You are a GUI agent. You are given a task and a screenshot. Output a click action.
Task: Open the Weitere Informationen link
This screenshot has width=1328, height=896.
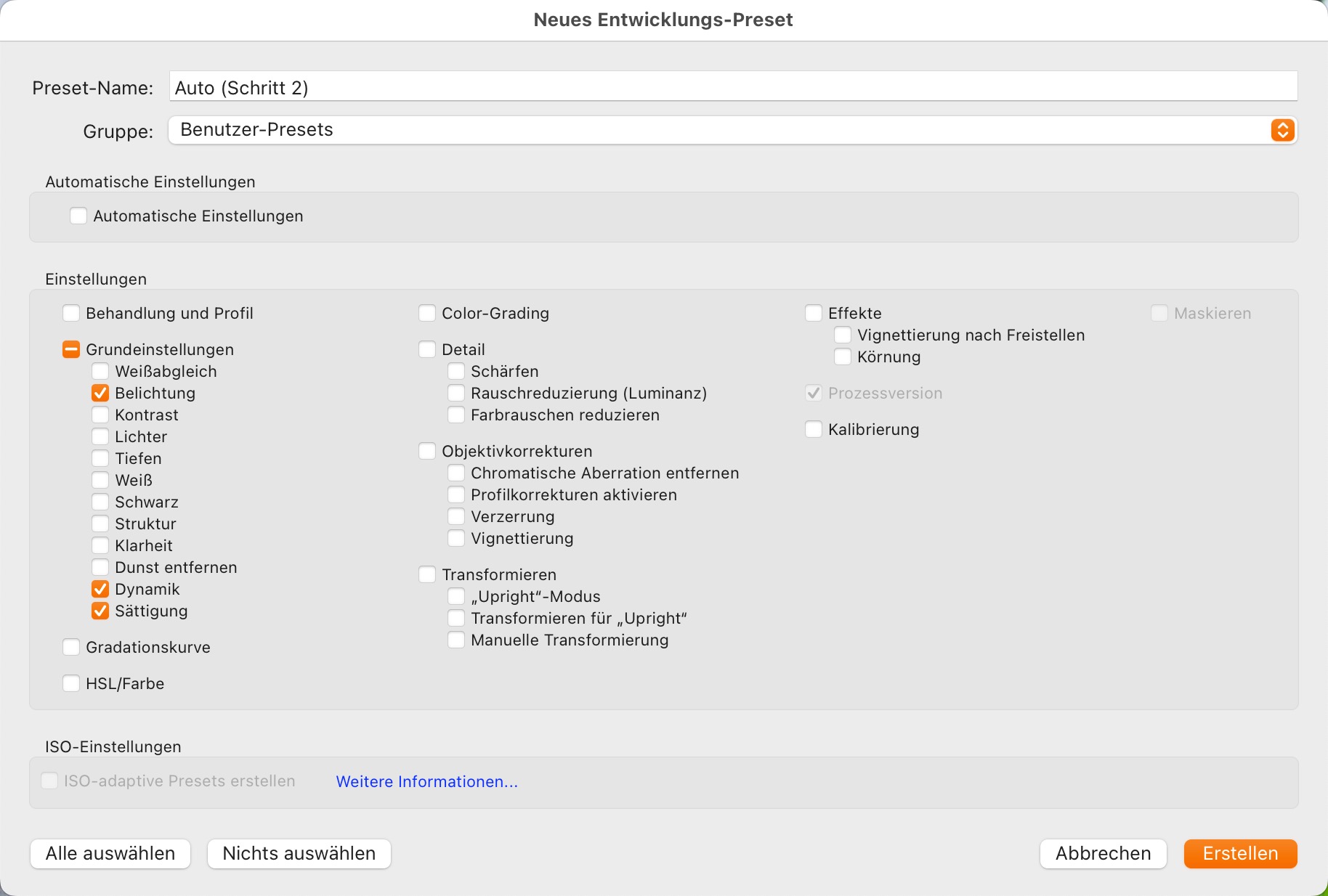pyautogui.click(x=426, y=782)
